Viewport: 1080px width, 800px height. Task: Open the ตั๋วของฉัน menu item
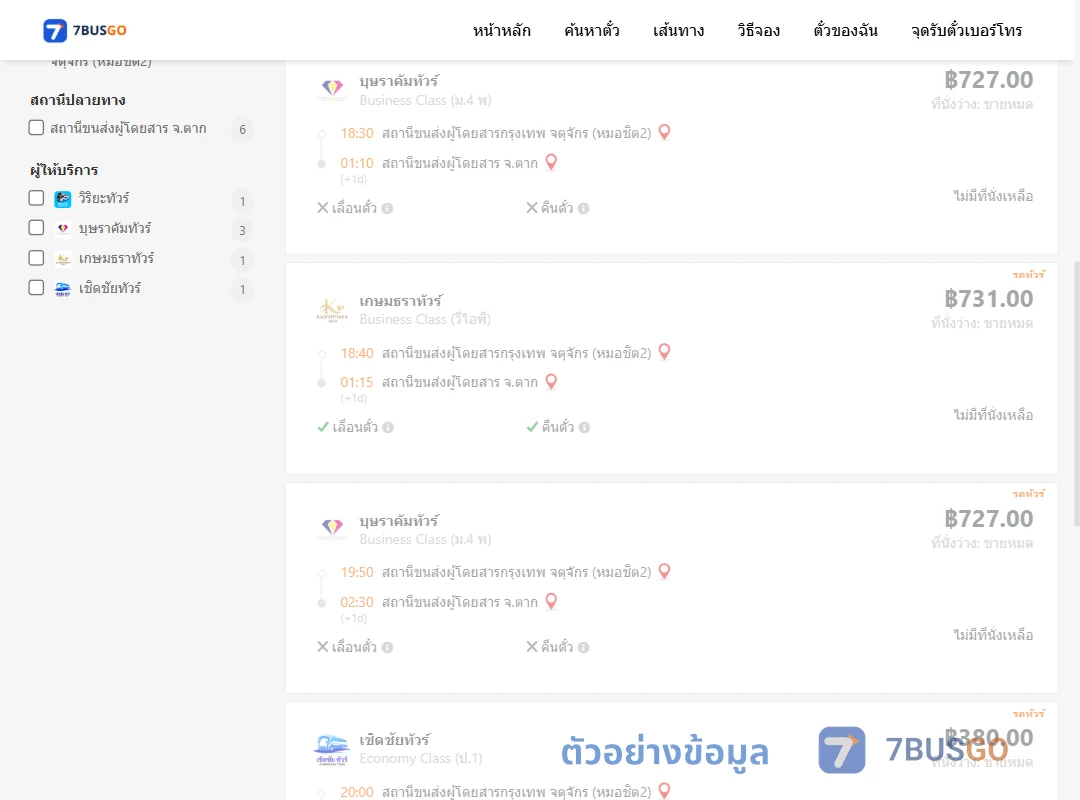[x=845, y=30]
